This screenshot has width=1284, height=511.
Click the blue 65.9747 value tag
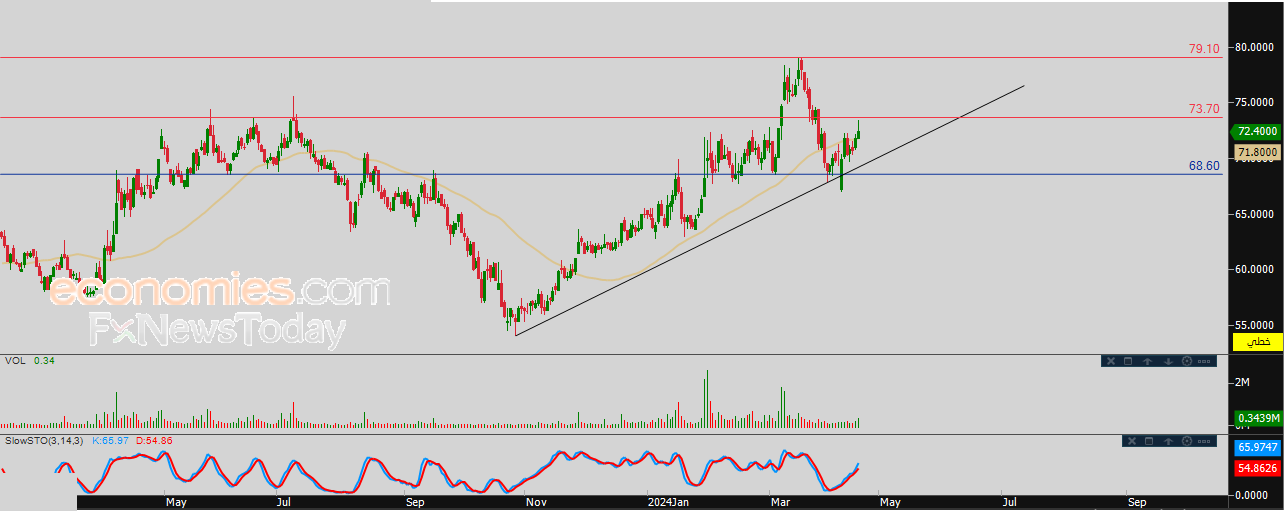tap(1258, 448)
